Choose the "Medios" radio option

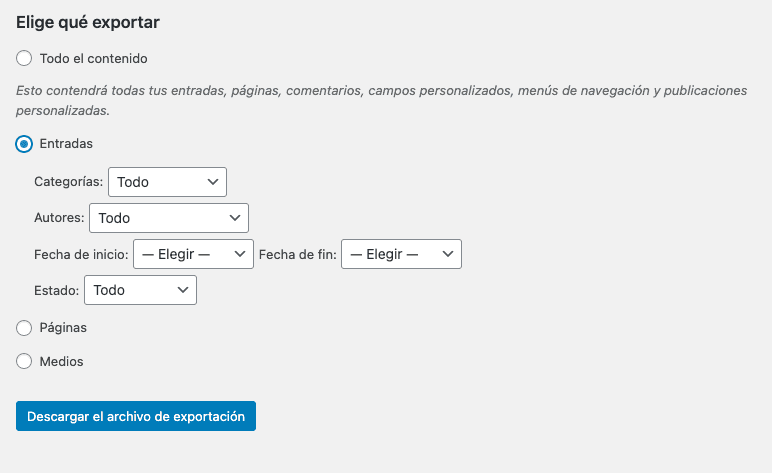pyautogui.click(x=24, y=361)
